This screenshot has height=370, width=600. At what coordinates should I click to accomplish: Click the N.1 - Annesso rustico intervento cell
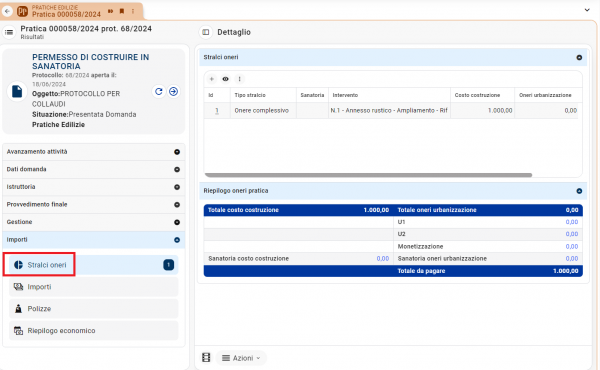coord(389,111)
